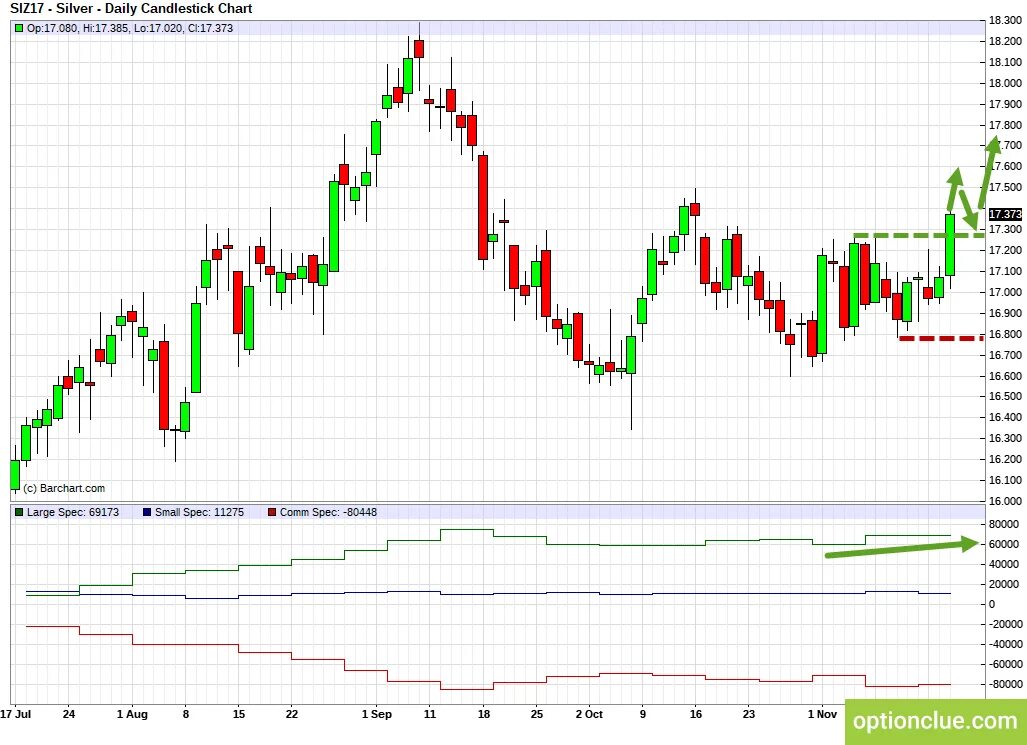Click the blue Small Spec legend swatch
The image size is (1027, 745).
(x=147, y=512)
